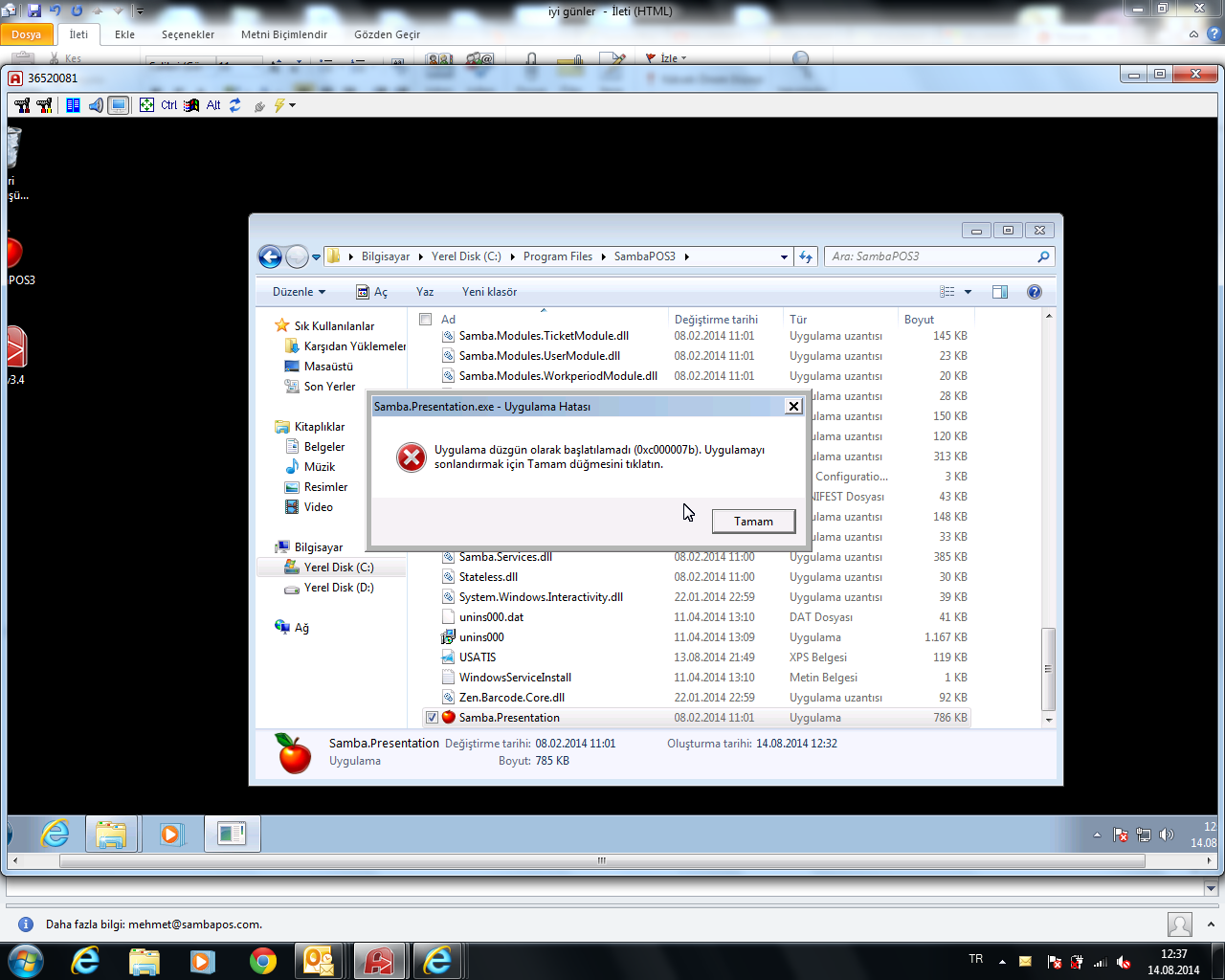Click the remote window horizontal scrollbar
Image resolution: width=1225 pixels, height=980 pixels.
coord(601,860)
